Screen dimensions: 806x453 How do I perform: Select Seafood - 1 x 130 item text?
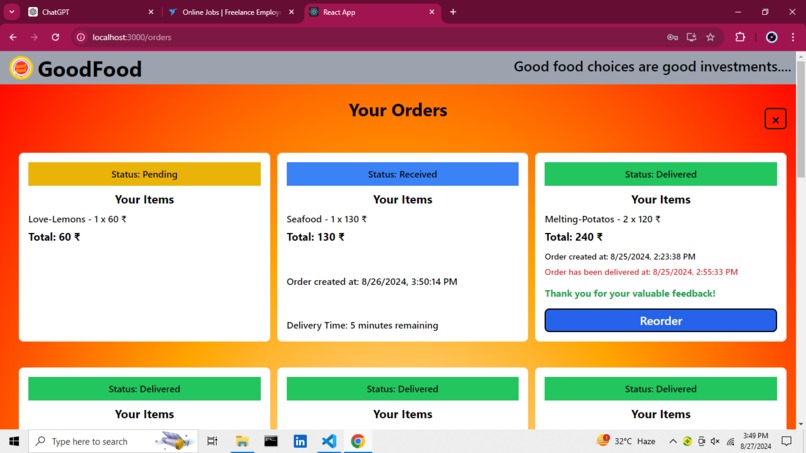click(x=326, y=219)
